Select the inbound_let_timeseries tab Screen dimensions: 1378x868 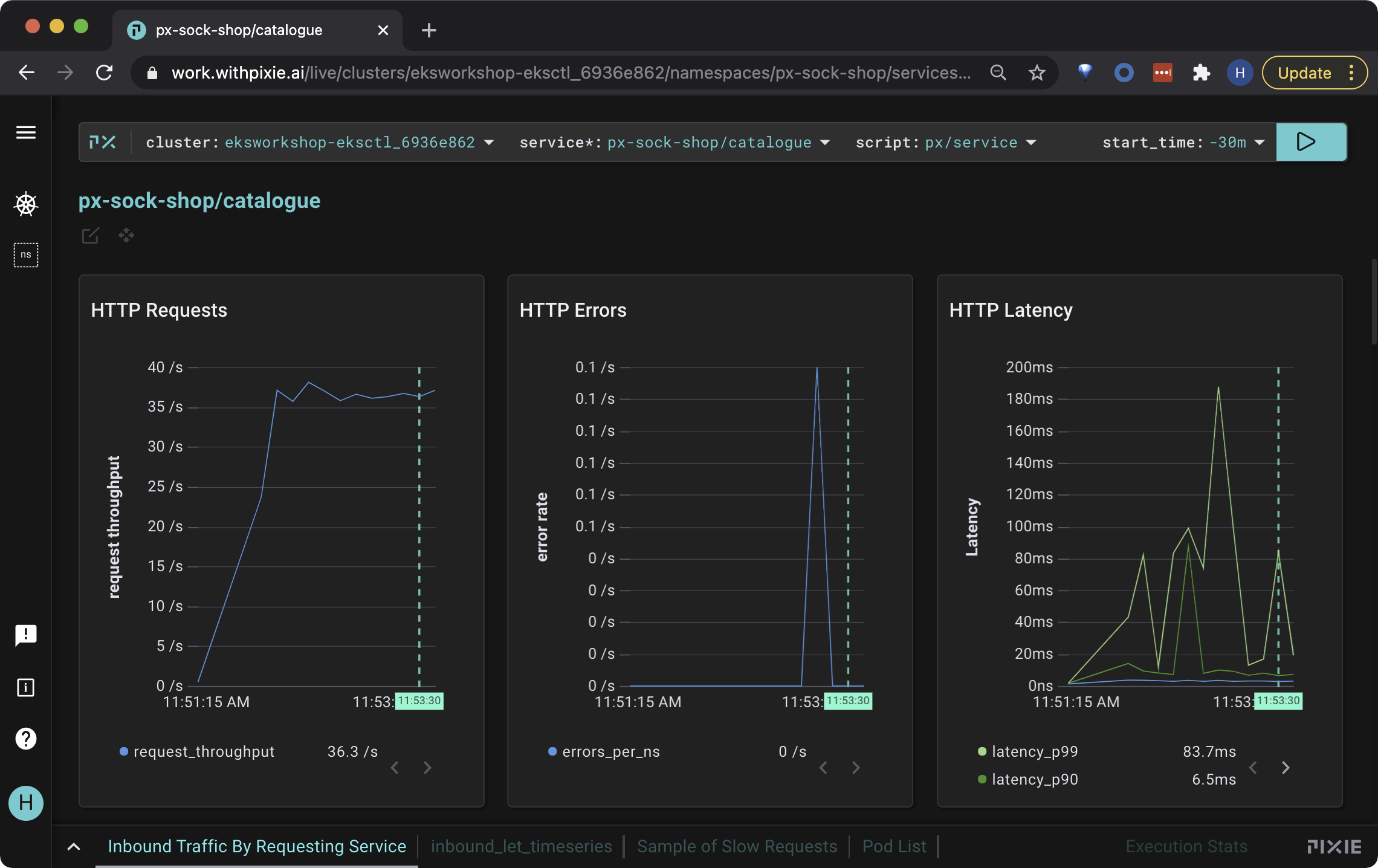coord(522,845)
